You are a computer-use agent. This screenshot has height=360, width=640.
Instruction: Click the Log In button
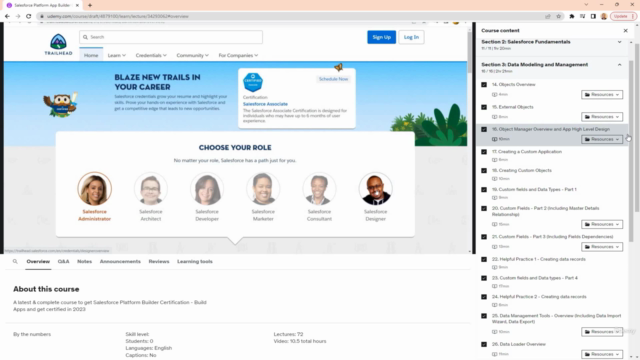point(411,37)
